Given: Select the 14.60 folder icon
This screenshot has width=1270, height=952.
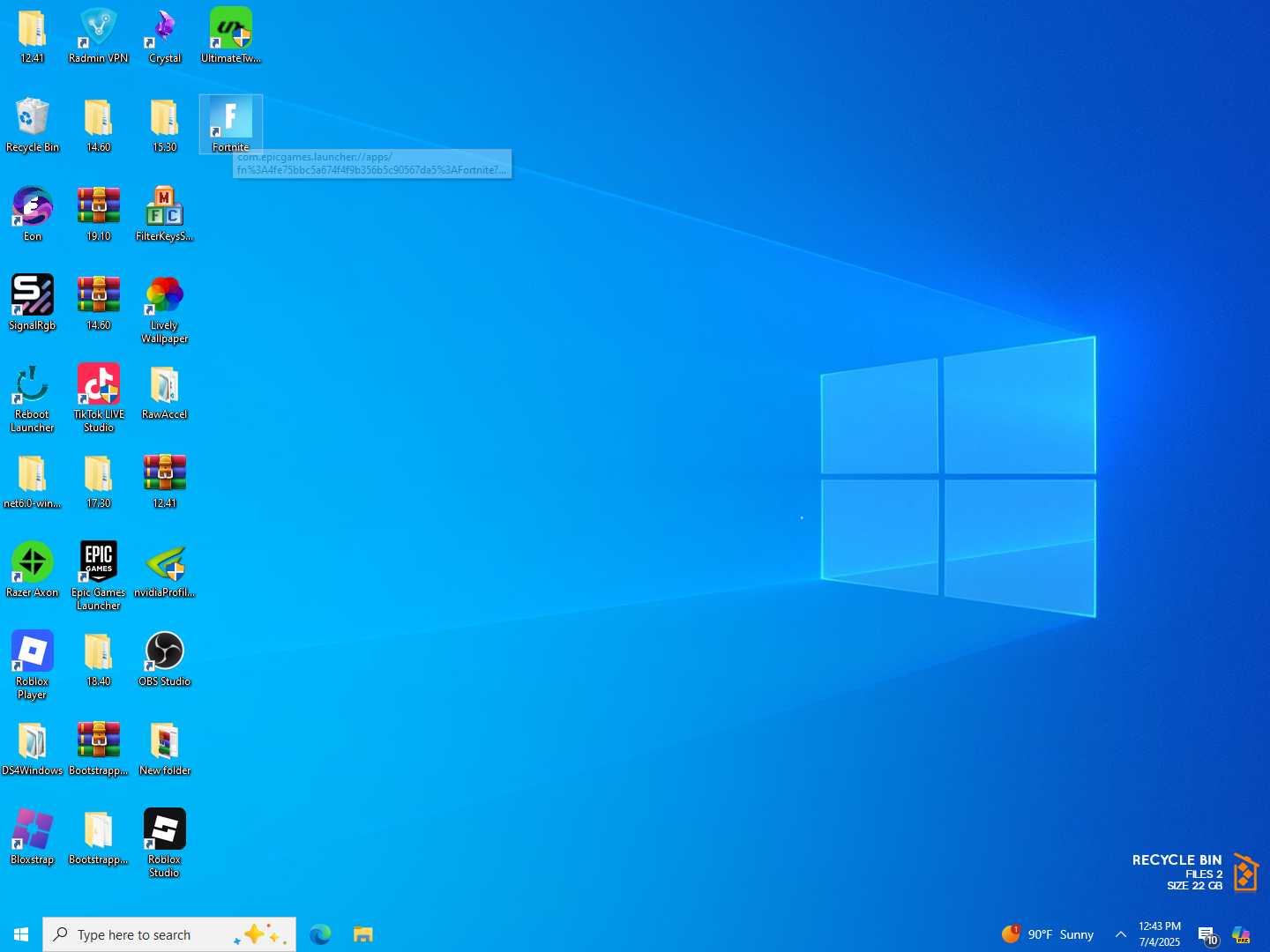Looking at the screenshot, I should pos(99,125).
